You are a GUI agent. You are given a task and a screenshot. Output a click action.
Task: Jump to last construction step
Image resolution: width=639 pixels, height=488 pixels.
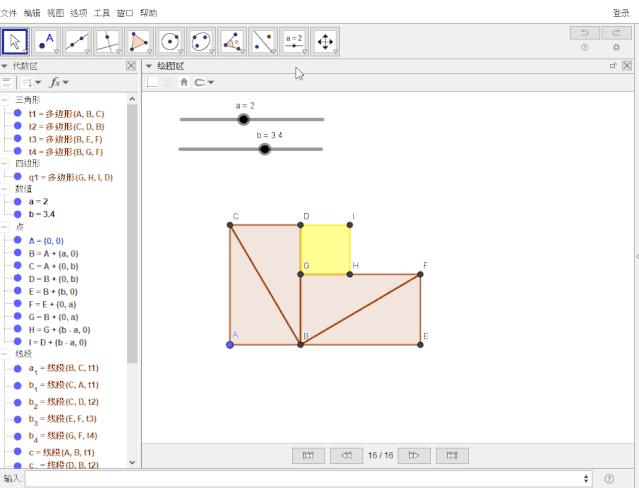pyautogui.click(x=452, y=455)
